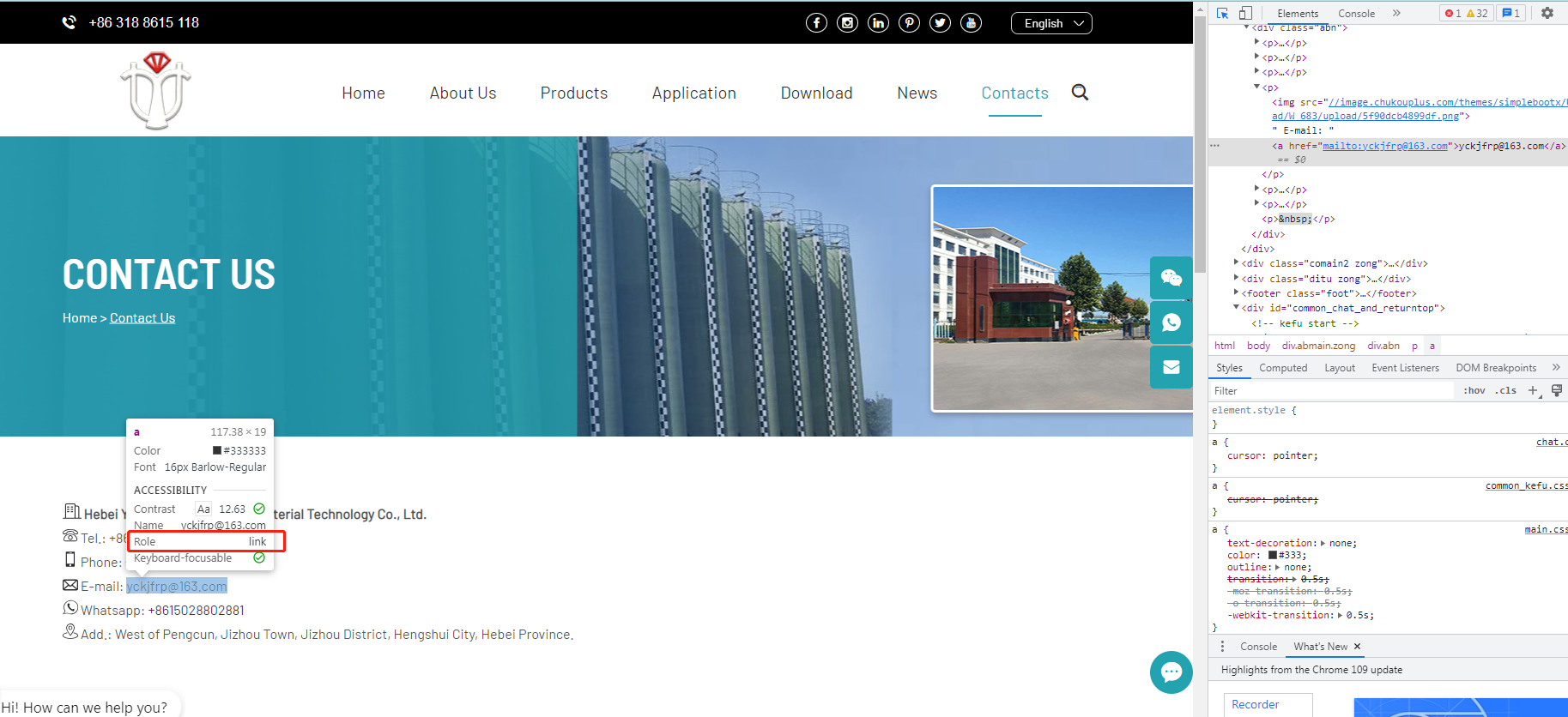This screenshot has width=1568, height=717.
Task: Collapse the div class="abn" node
Action: pos(1246,28)
